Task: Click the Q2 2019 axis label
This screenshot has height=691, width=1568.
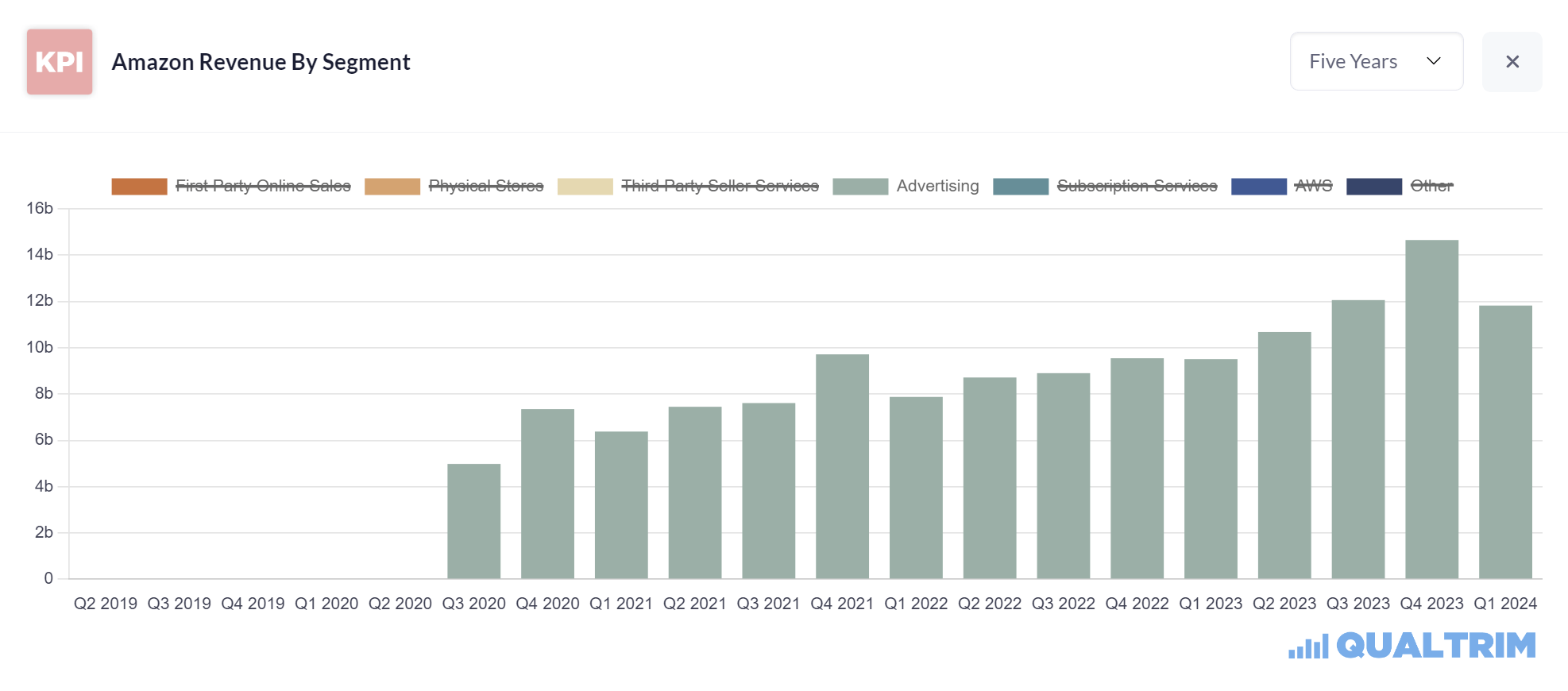Action: click(x=106, y=604)
